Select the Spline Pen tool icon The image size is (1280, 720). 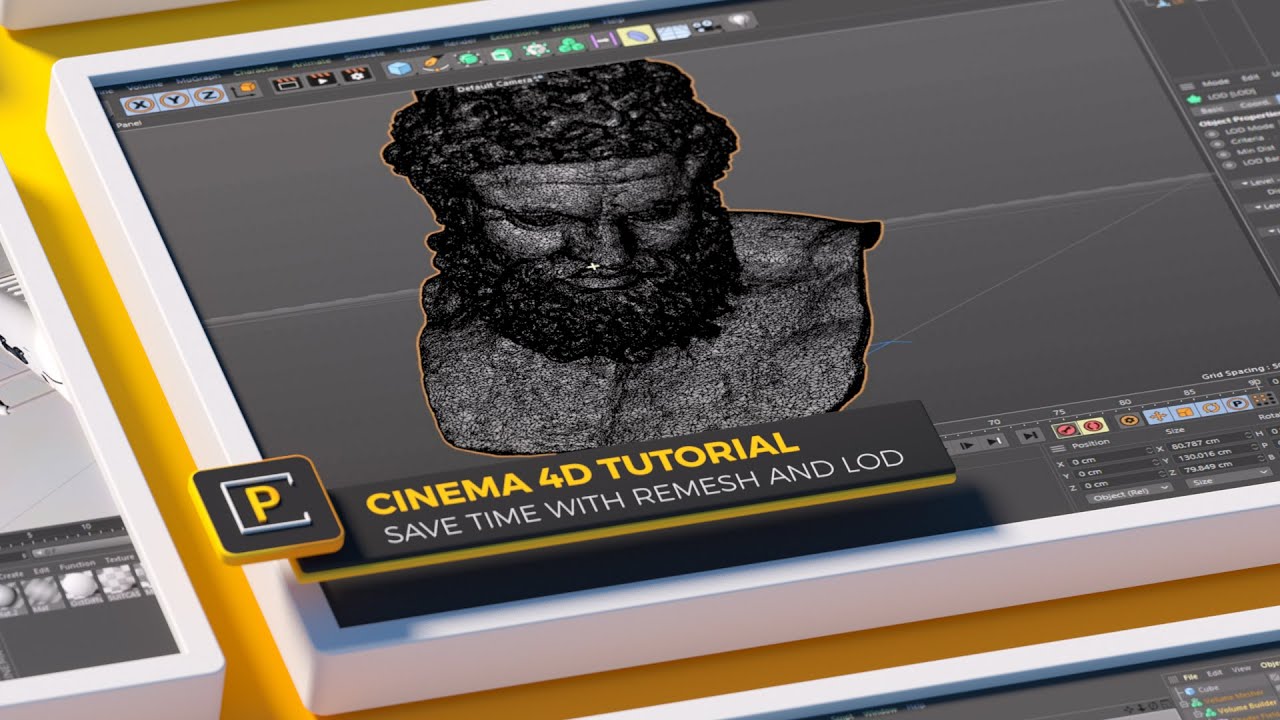click(434, 63)
